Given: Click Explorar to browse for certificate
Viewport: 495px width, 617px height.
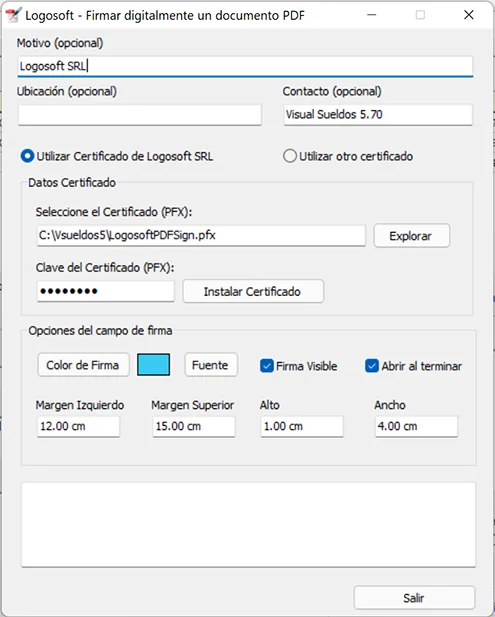Looking at the screenshot, I should (x=411, y=236).
